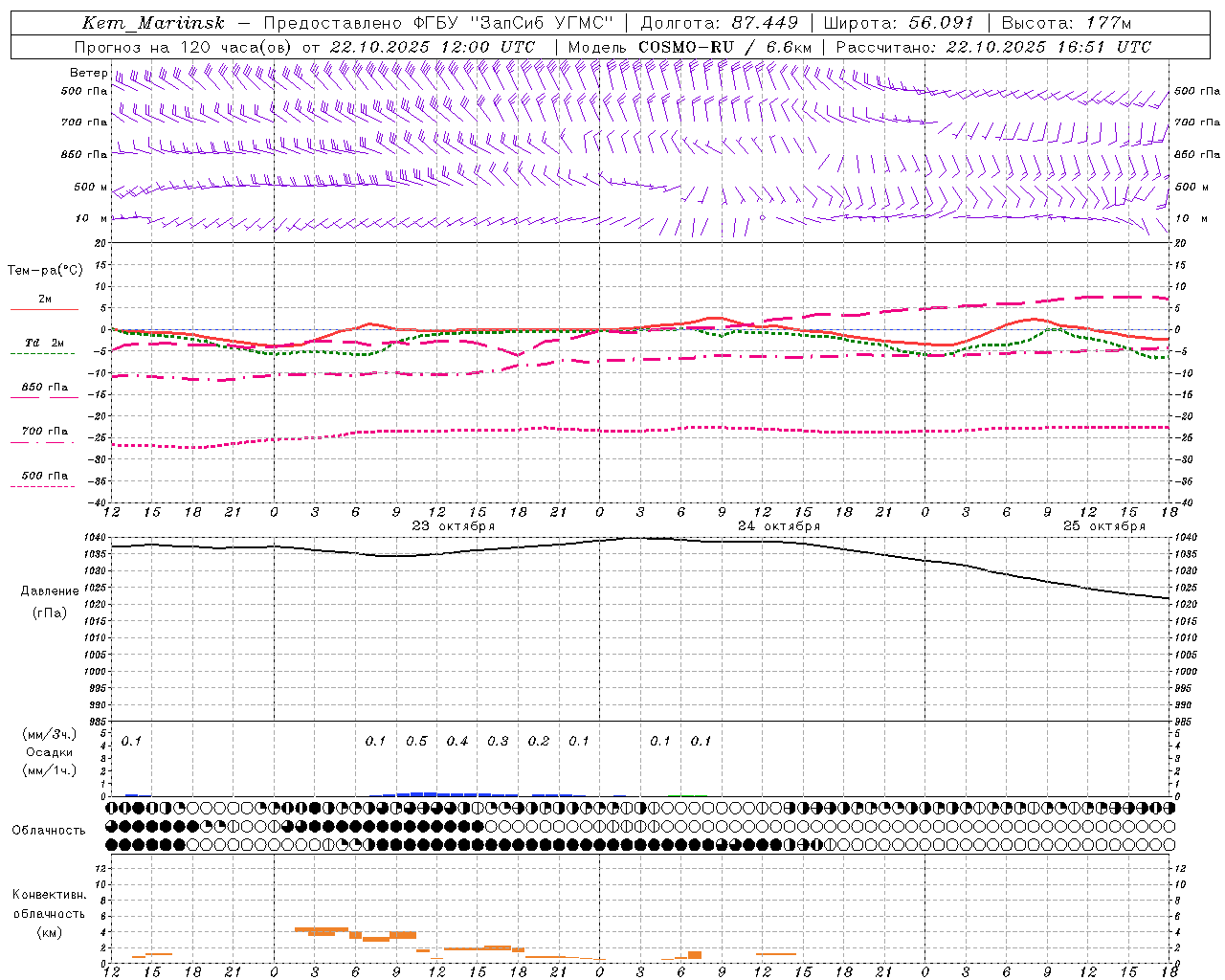Select the provider text ФГБУ "ЗапСиб УГМС"
The width and height of the screenshot is (1225, 980).
click(x=512, y=23)
